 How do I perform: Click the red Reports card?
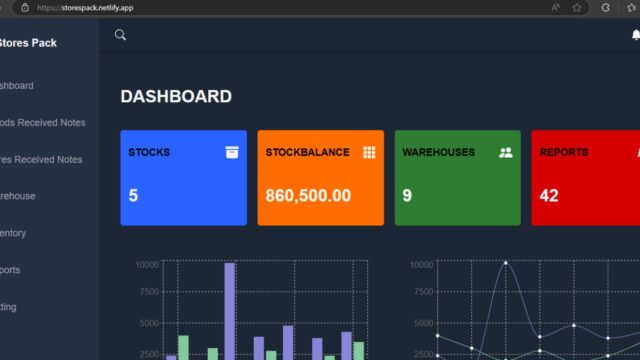pyautogui.click(x=585, y=178)
